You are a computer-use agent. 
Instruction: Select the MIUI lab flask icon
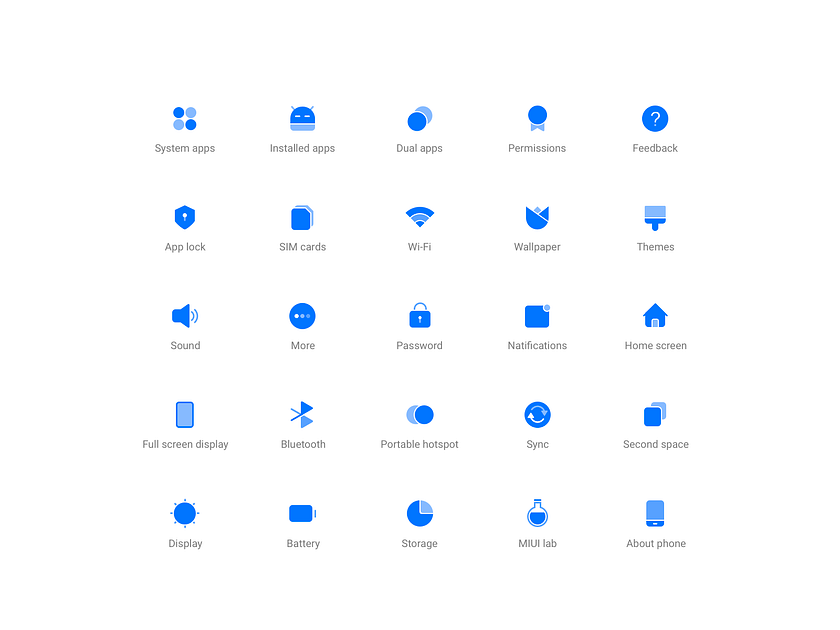tap(537, 514)
